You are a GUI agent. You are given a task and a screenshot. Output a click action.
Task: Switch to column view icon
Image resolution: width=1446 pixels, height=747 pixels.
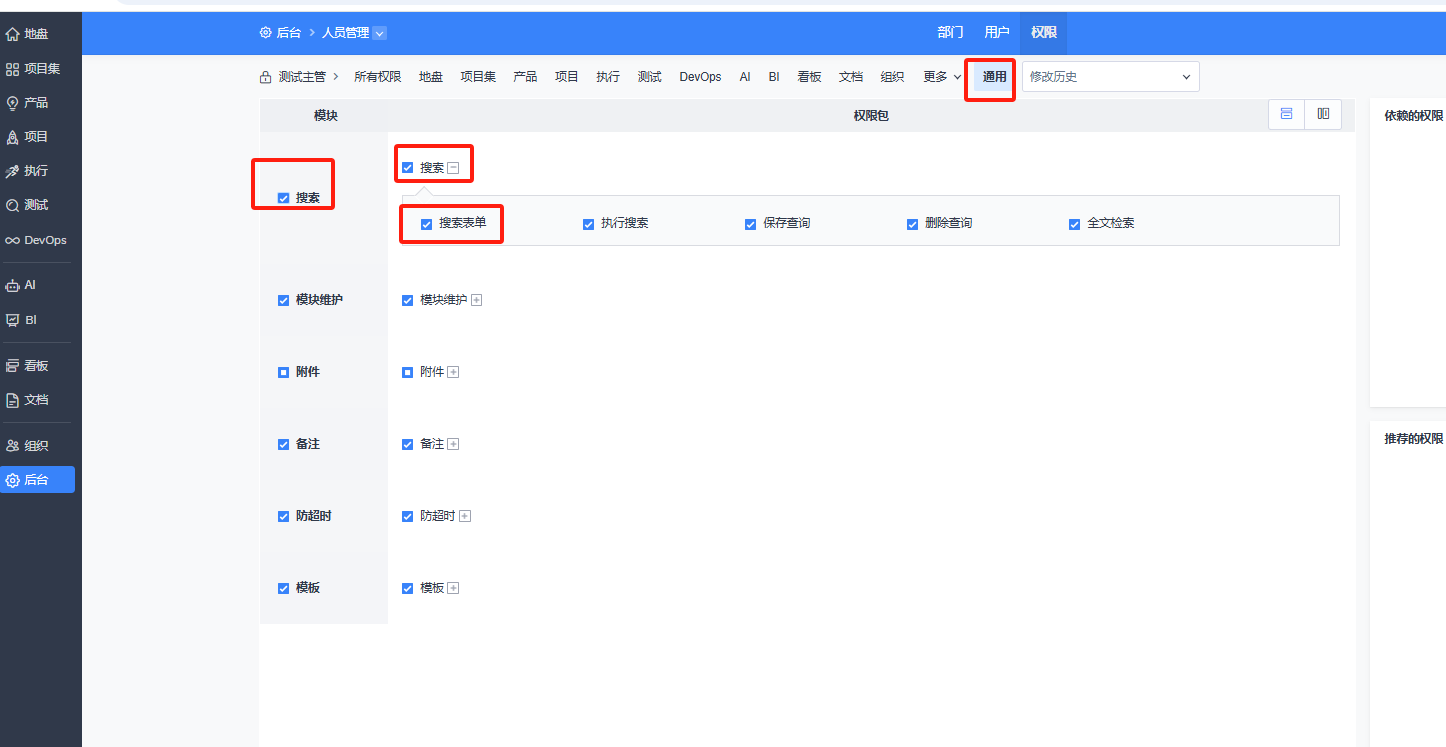[1323, 114]
